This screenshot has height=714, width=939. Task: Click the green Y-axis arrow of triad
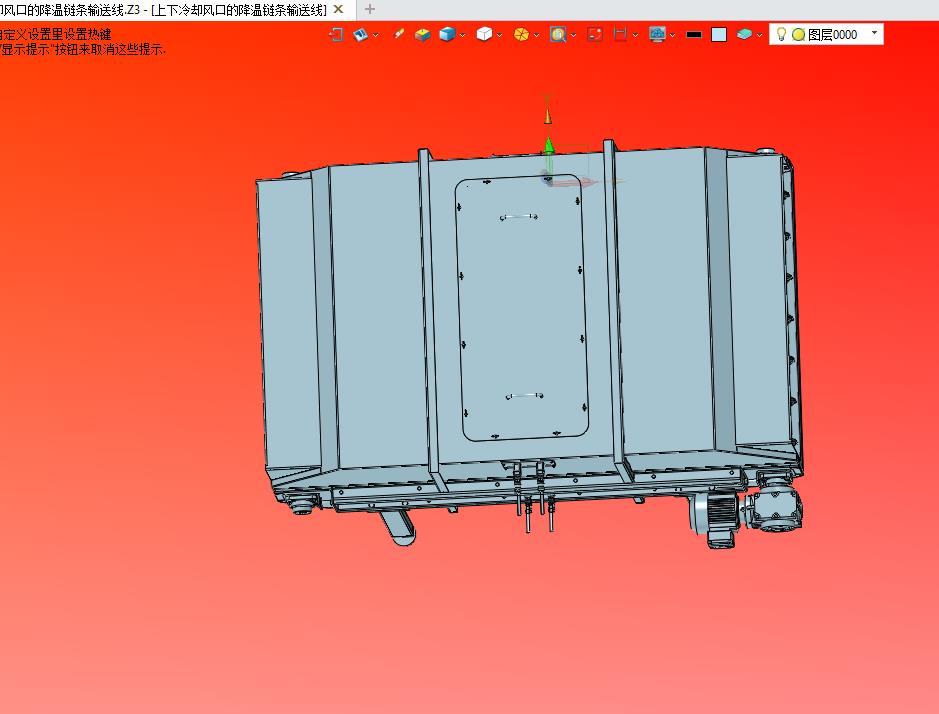[x=549, y=146]
